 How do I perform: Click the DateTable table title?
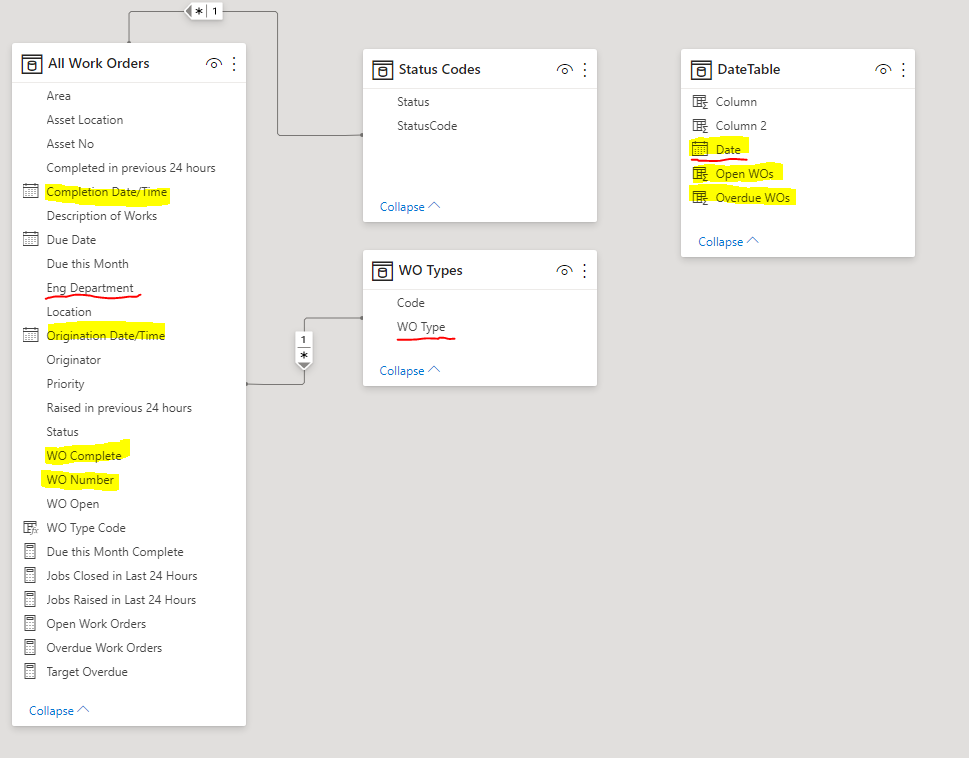click(748, 69)
